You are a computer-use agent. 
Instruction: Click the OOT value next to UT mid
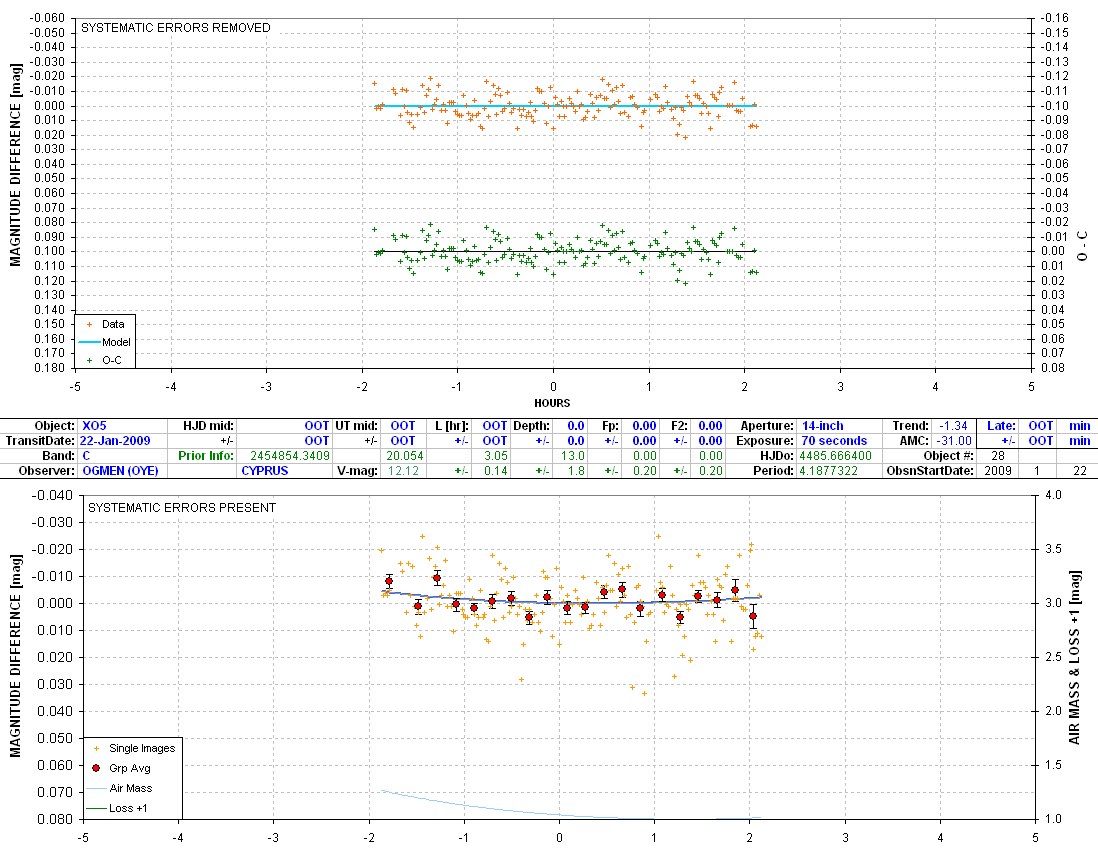(403, 426)
